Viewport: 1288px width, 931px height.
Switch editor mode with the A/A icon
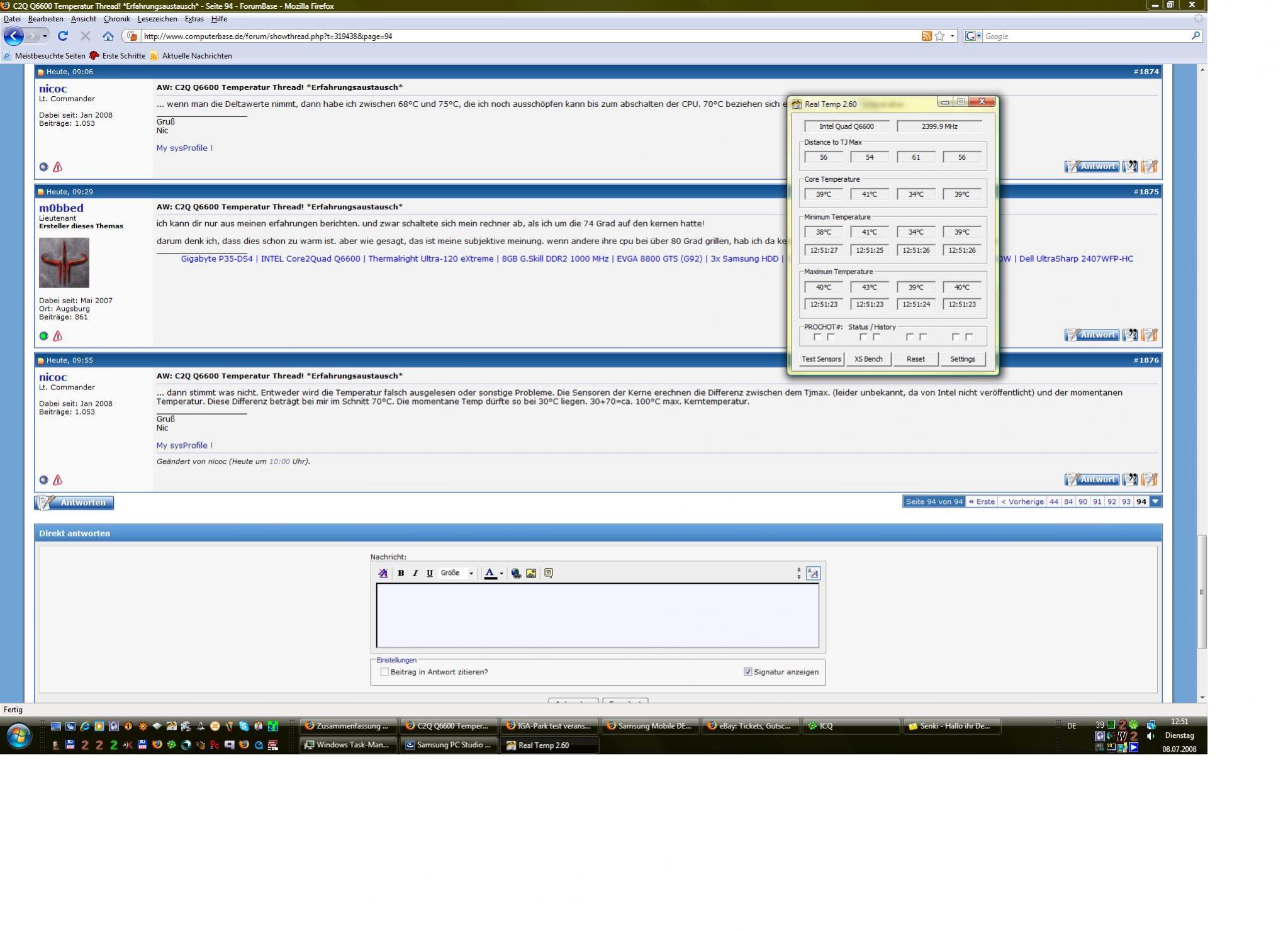coord(813,573)
